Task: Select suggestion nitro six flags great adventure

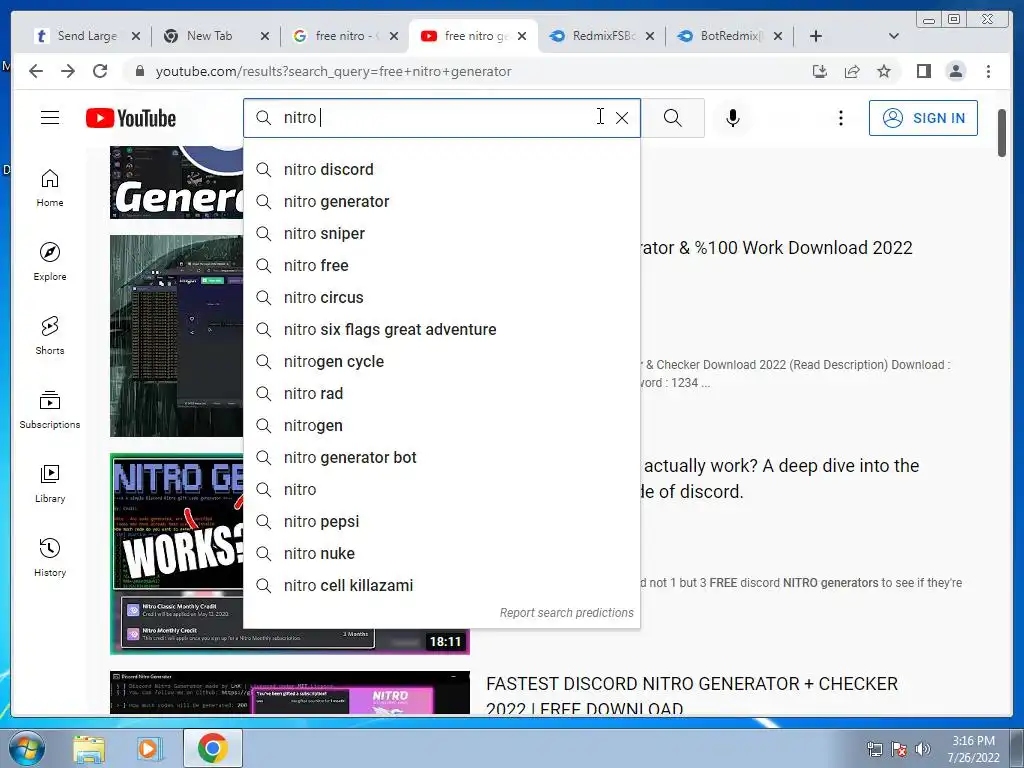Action: [441, 329]
